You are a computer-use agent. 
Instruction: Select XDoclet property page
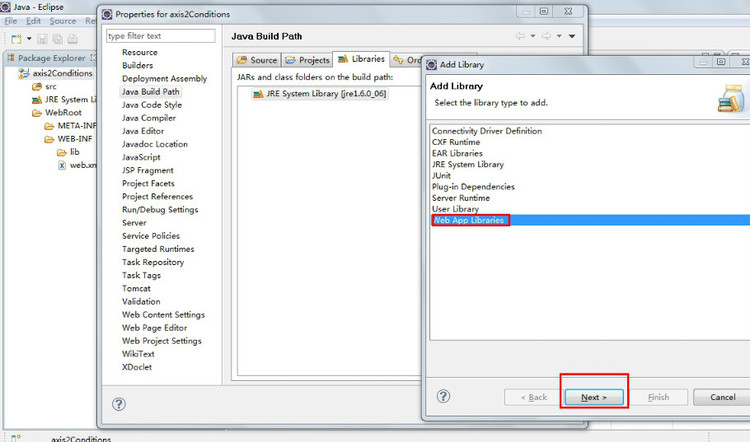[137, 367]
